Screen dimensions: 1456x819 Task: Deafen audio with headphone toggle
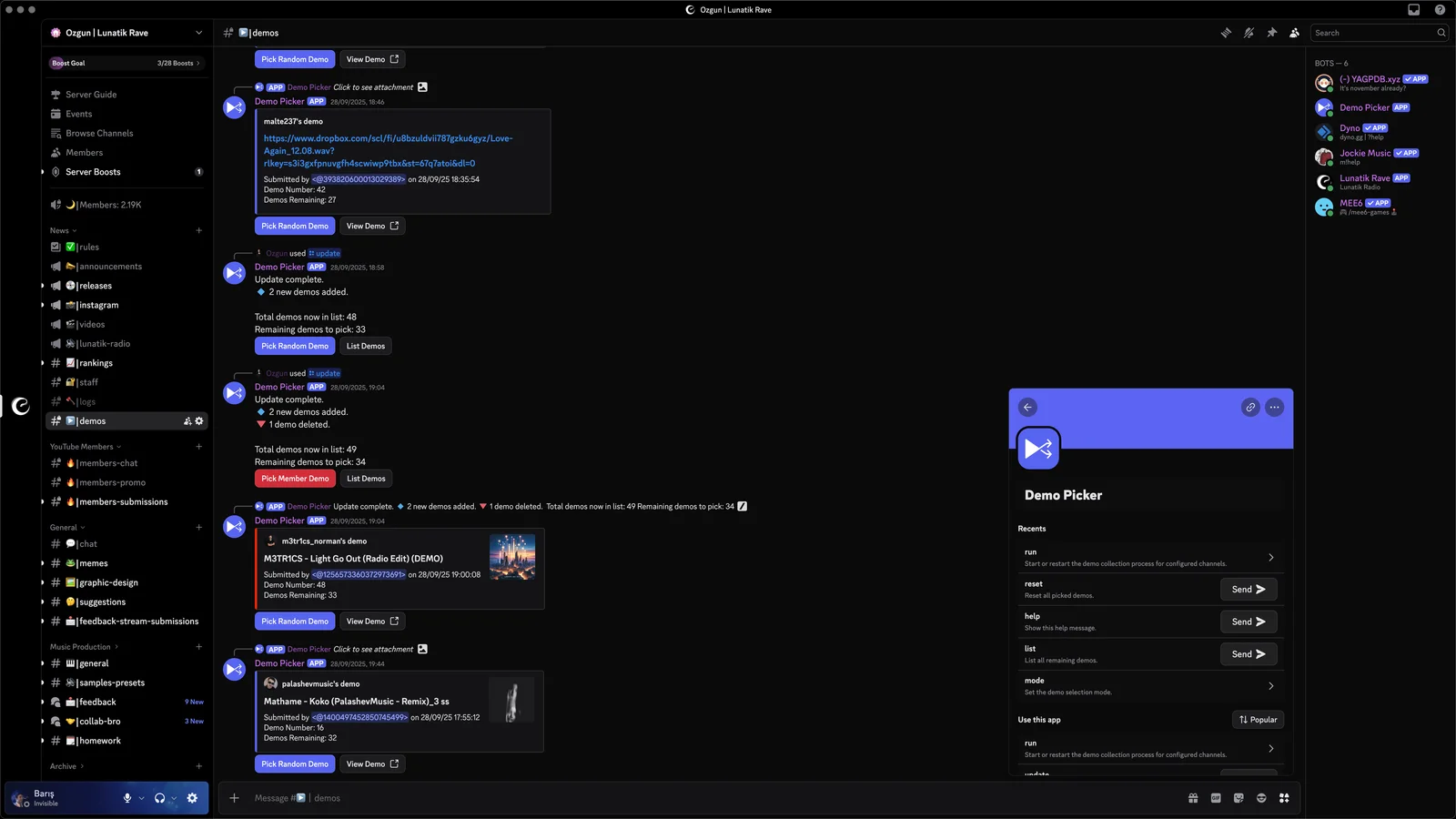158,798
